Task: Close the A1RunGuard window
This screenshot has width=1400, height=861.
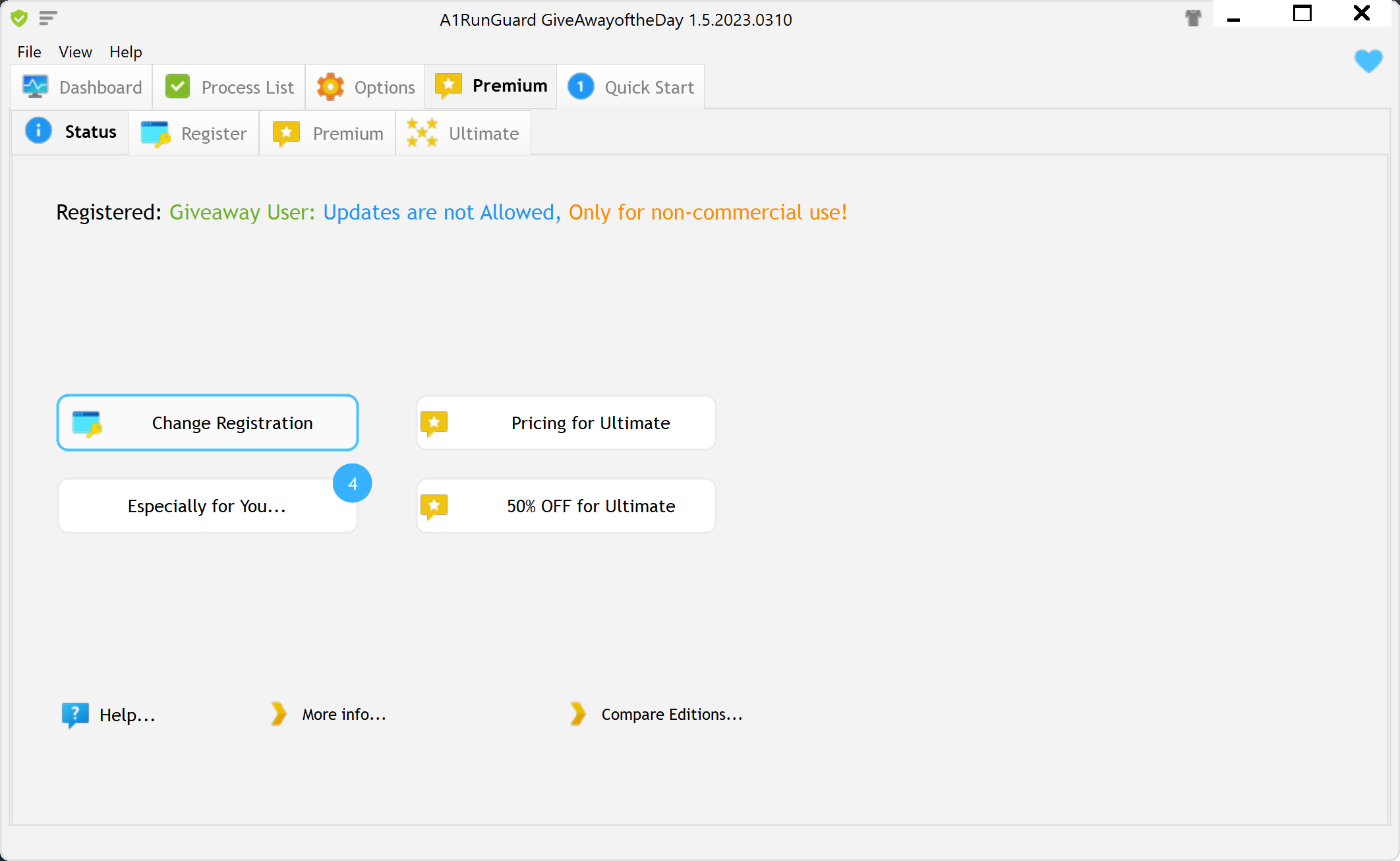Action: [x=1362, y=14]
